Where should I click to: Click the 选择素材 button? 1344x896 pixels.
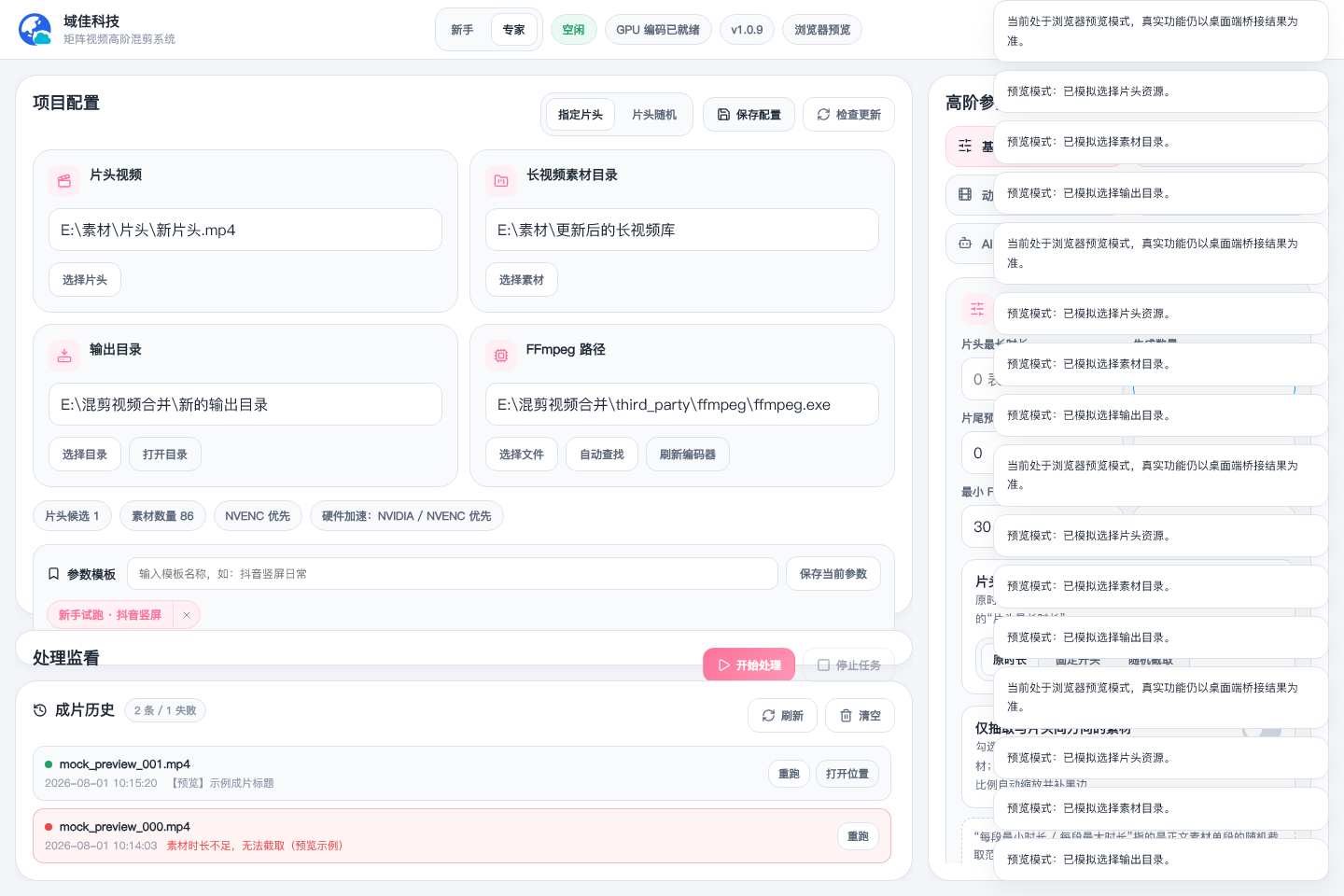[x=522, y=280]
